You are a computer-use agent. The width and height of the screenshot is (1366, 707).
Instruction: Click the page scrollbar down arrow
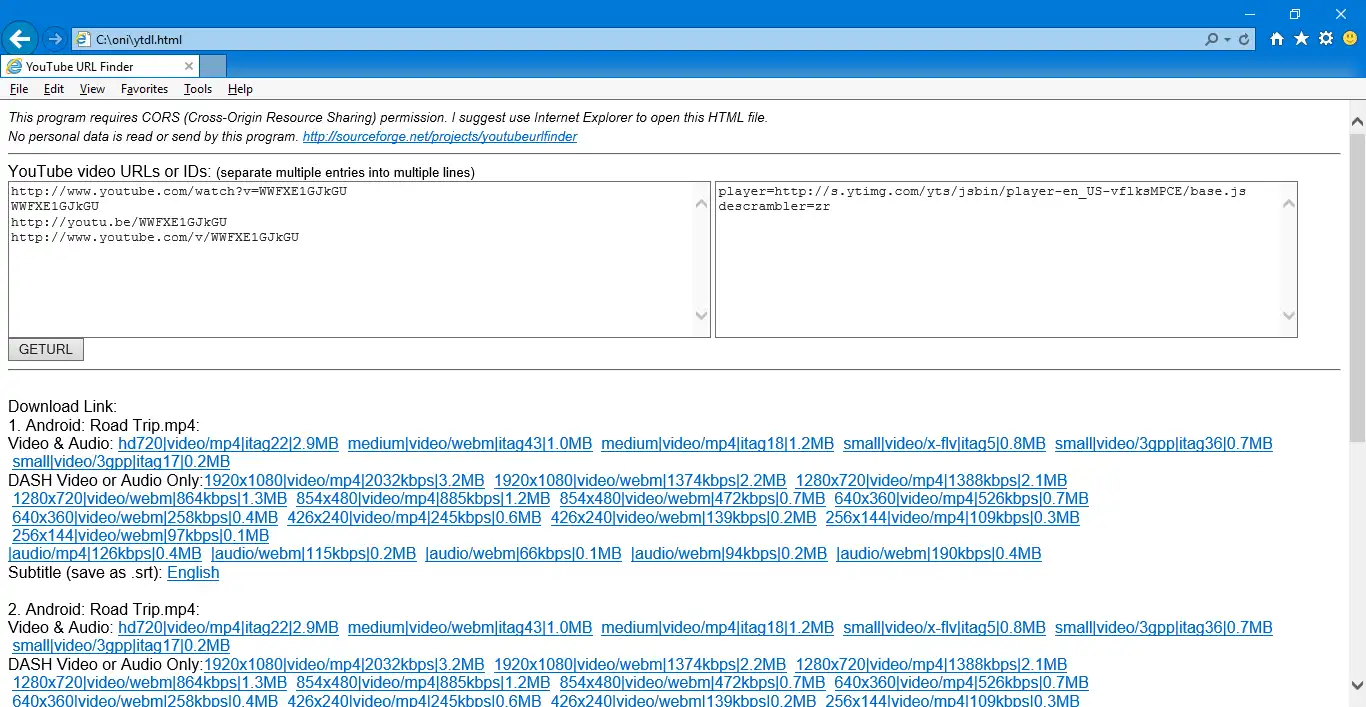pyautogui.click(x=1357, y=686)
